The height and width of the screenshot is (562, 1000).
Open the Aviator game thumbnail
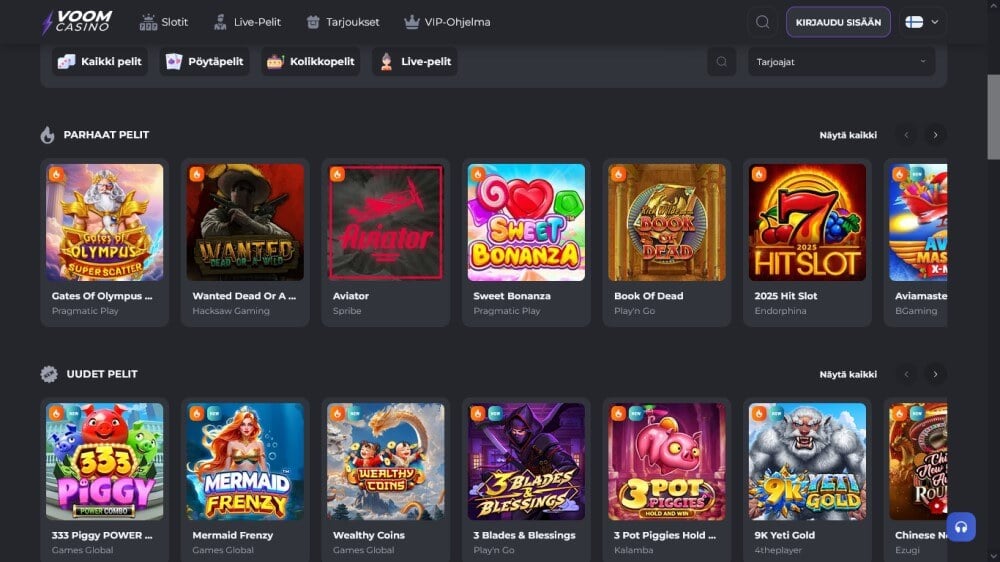[386, 222]
